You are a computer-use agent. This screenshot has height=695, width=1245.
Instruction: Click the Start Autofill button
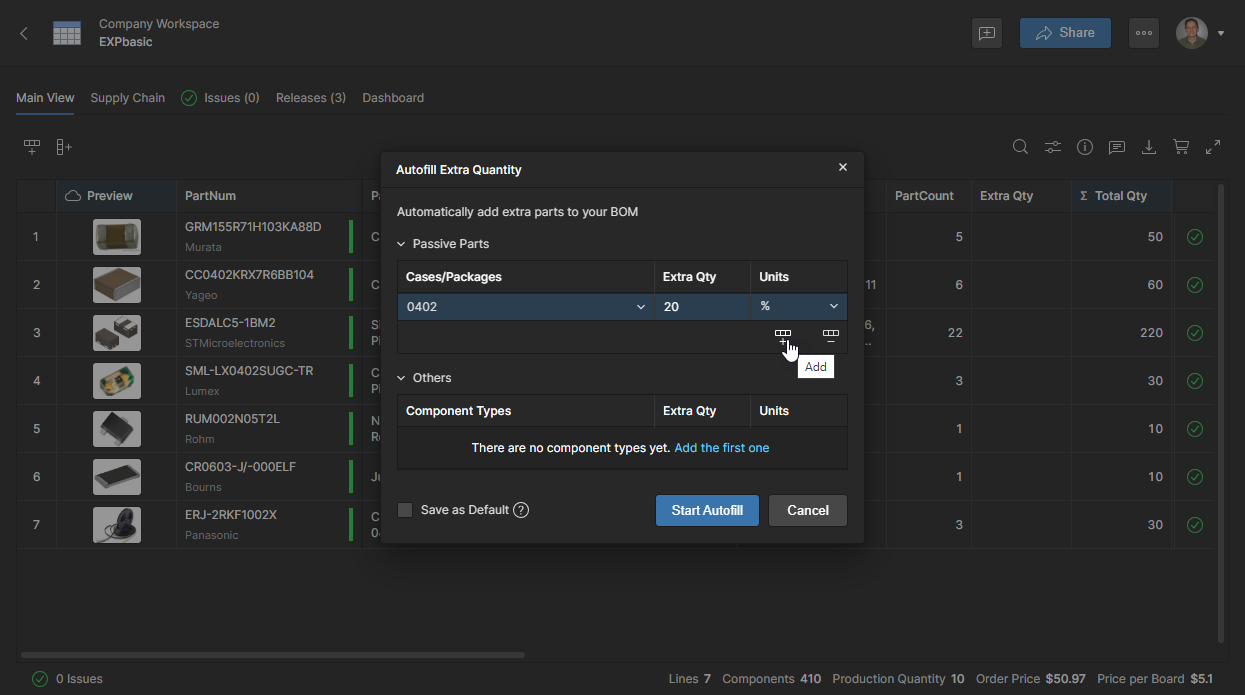(x=707, y=510)
